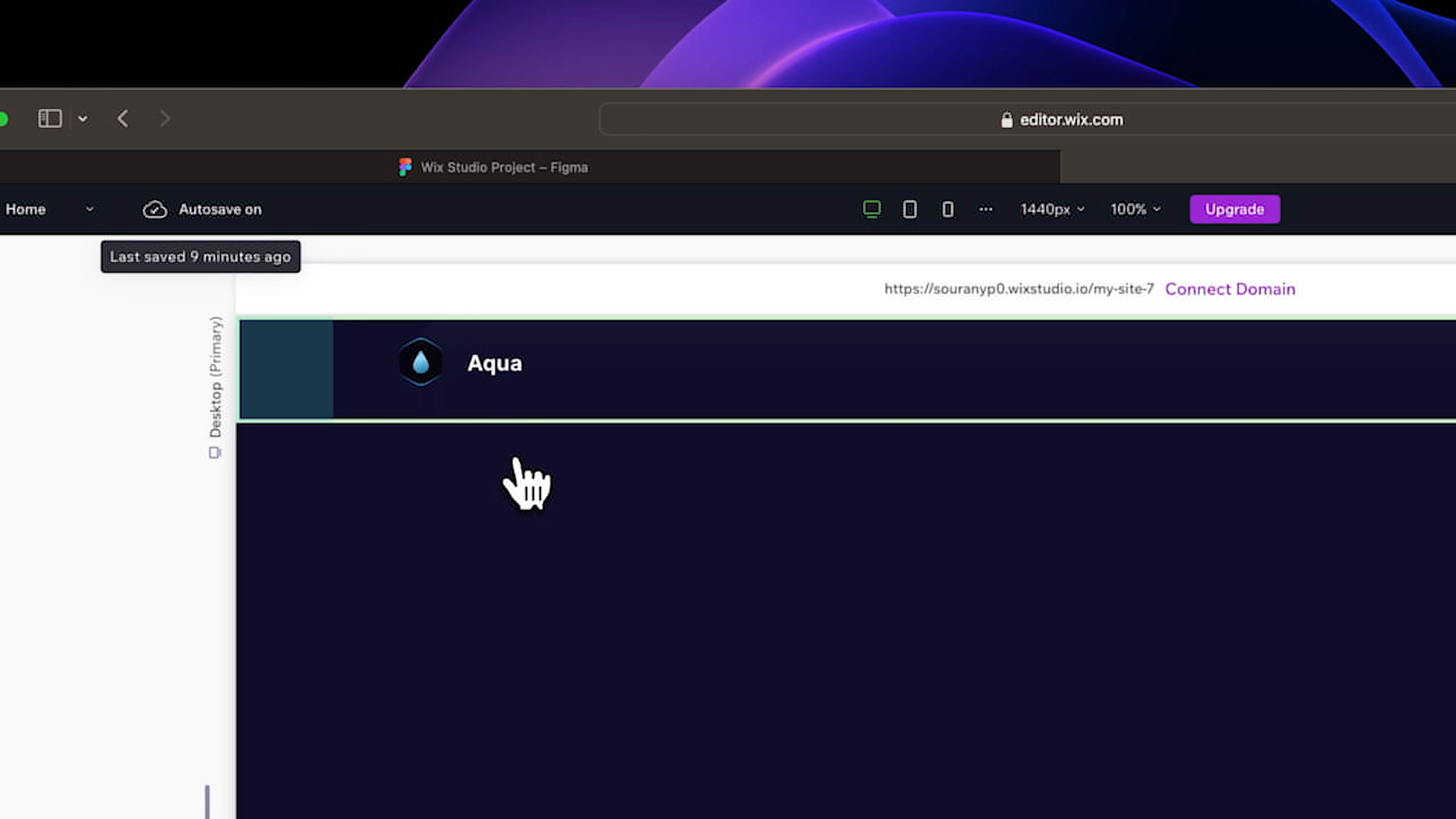Screen dimensions: 1456x819
Task: Click the Autosave cloud icon
Action: (154, 210)
